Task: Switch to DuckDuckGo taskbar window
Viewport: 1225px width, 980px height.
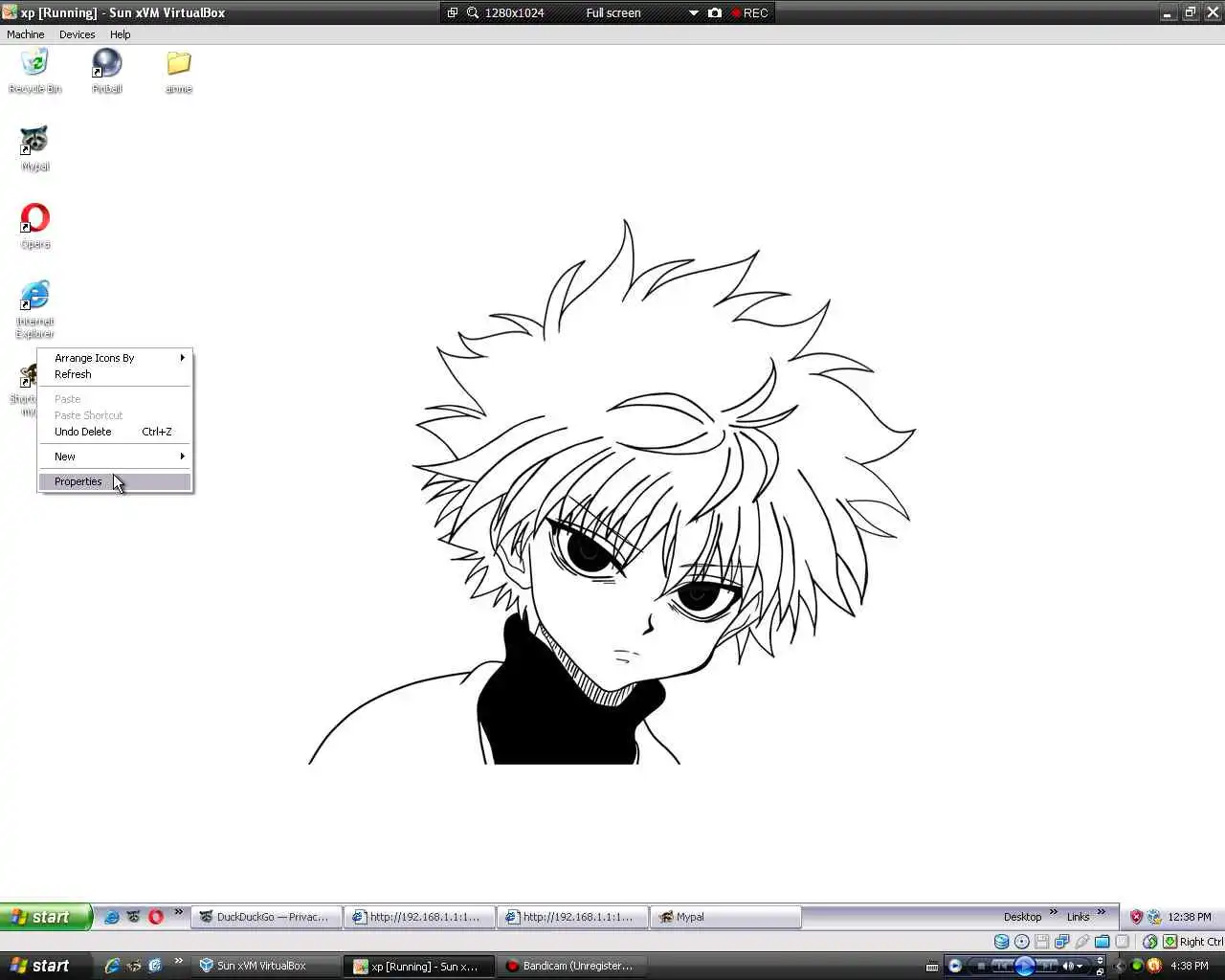Action: pyautogui.click(x=266, y=917)
